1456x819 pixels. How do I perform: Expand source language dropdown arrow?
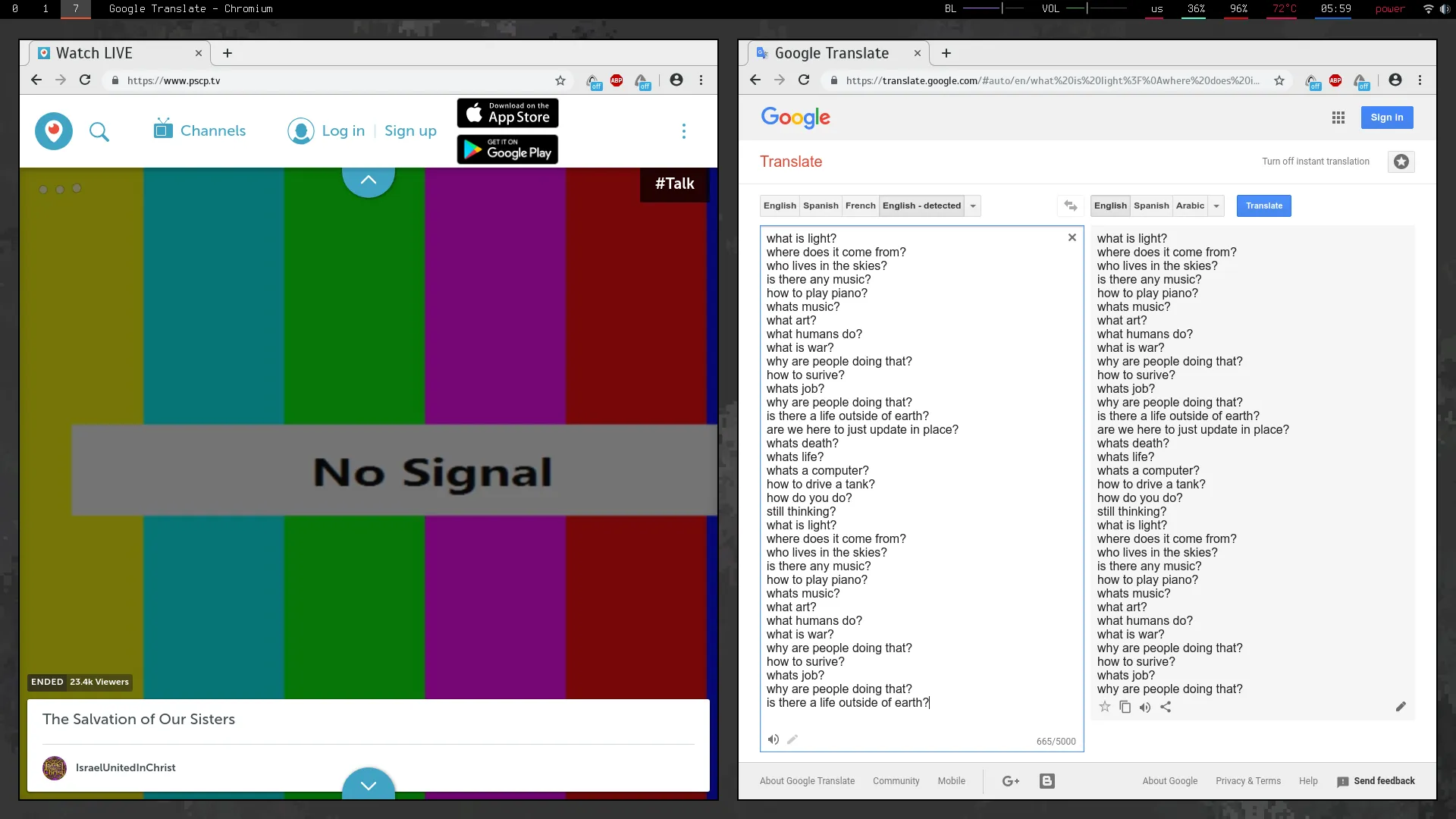[x=973, y=206]
